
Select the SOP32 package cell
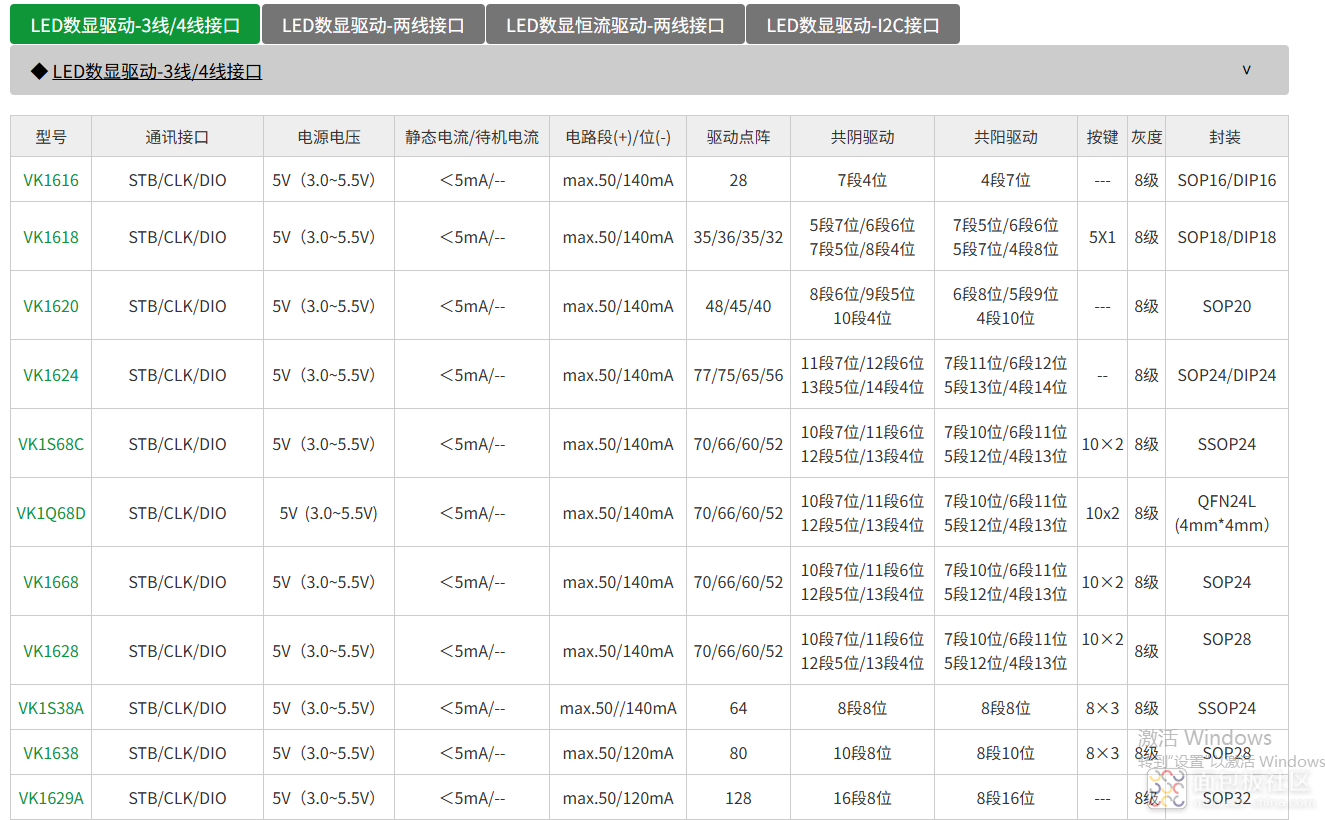pos(1226,798)
